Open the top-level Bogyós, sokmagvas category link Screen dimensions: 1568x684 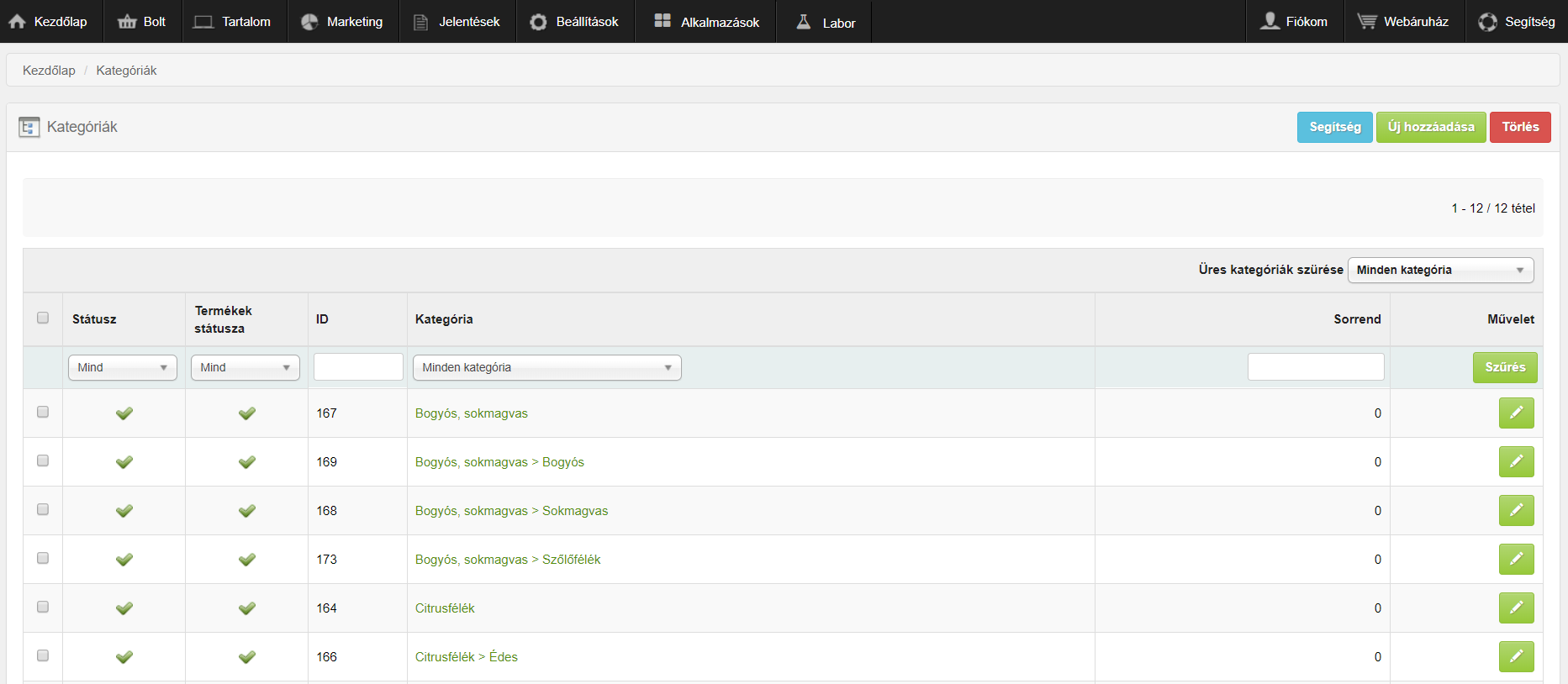pyautogui.click(x=472, y=413)
